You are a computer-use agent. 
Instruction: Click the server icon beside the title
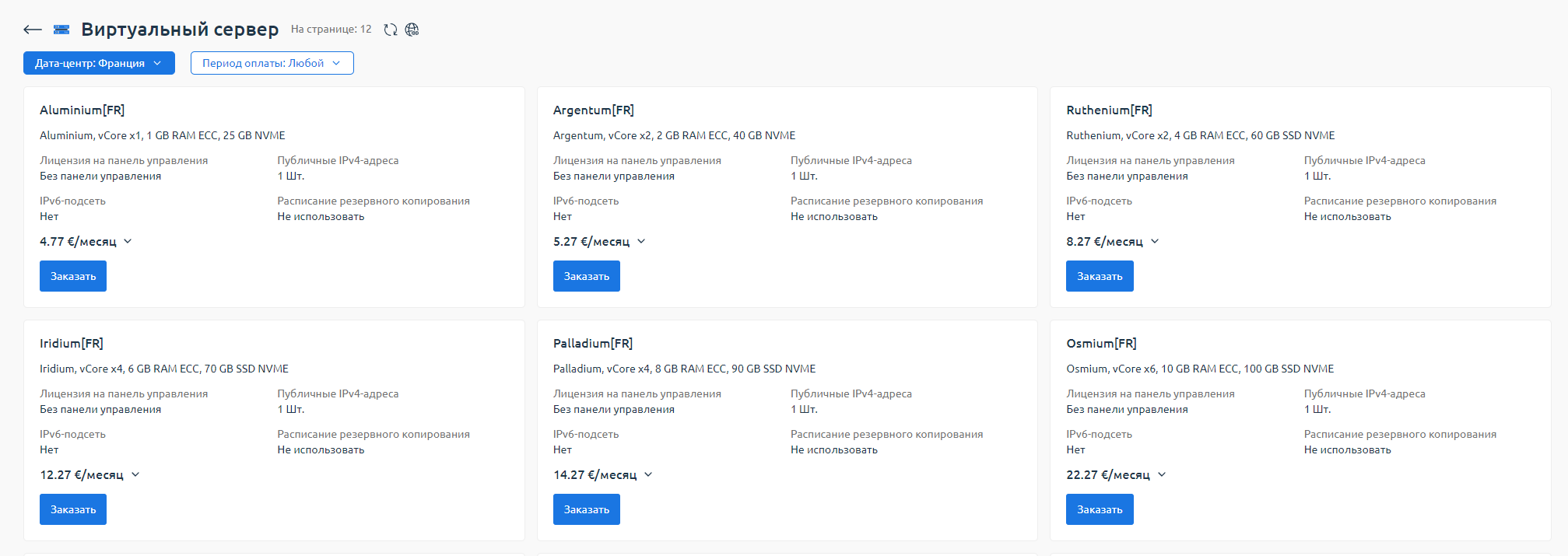[61, 30]
